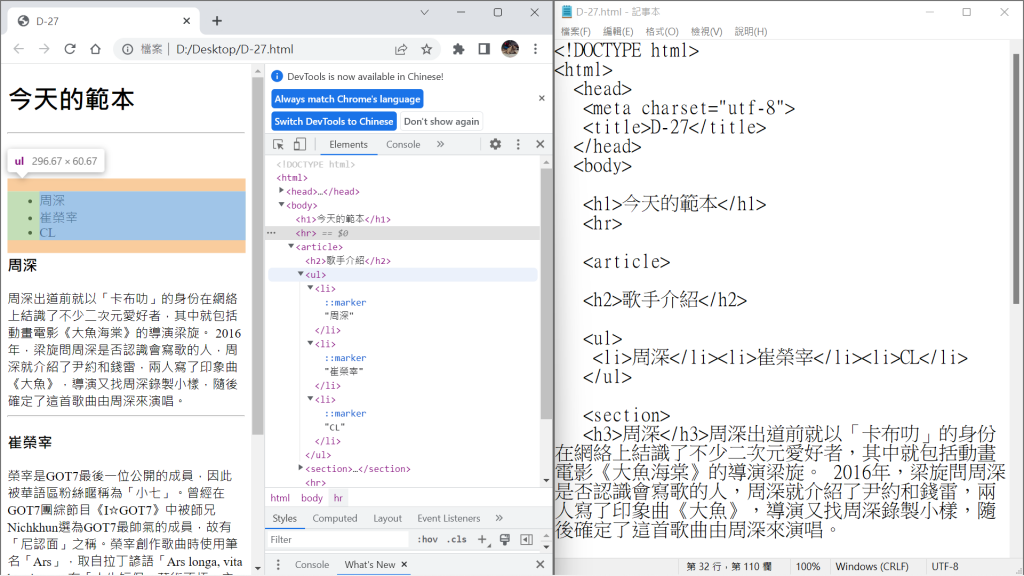1024x576 pixels.
Task: Toggle Chrome side panel
Action: pos(484,49)
